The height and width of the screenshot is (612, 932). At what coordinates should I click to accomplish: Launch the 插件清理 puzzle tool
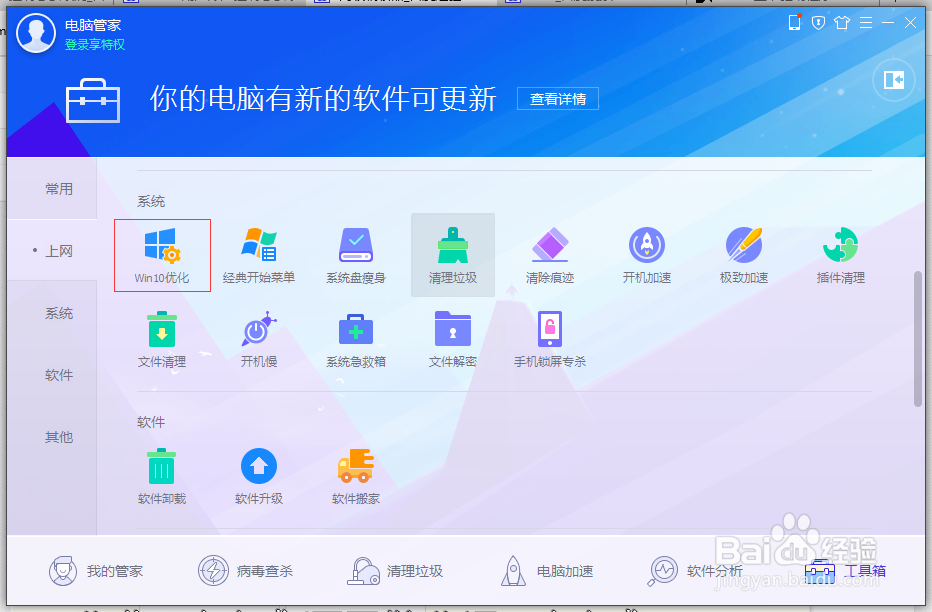840,255
